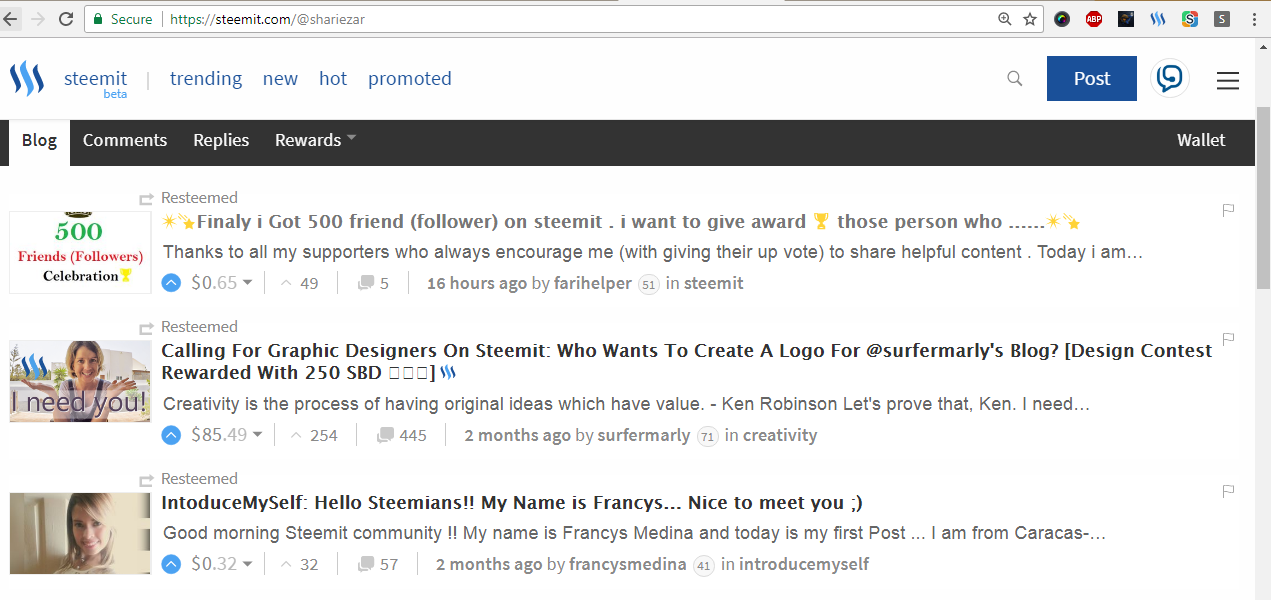Screen dimensions: 1271x600
Task: Upvote the surfermarly logo contest post
Action: 171,435
